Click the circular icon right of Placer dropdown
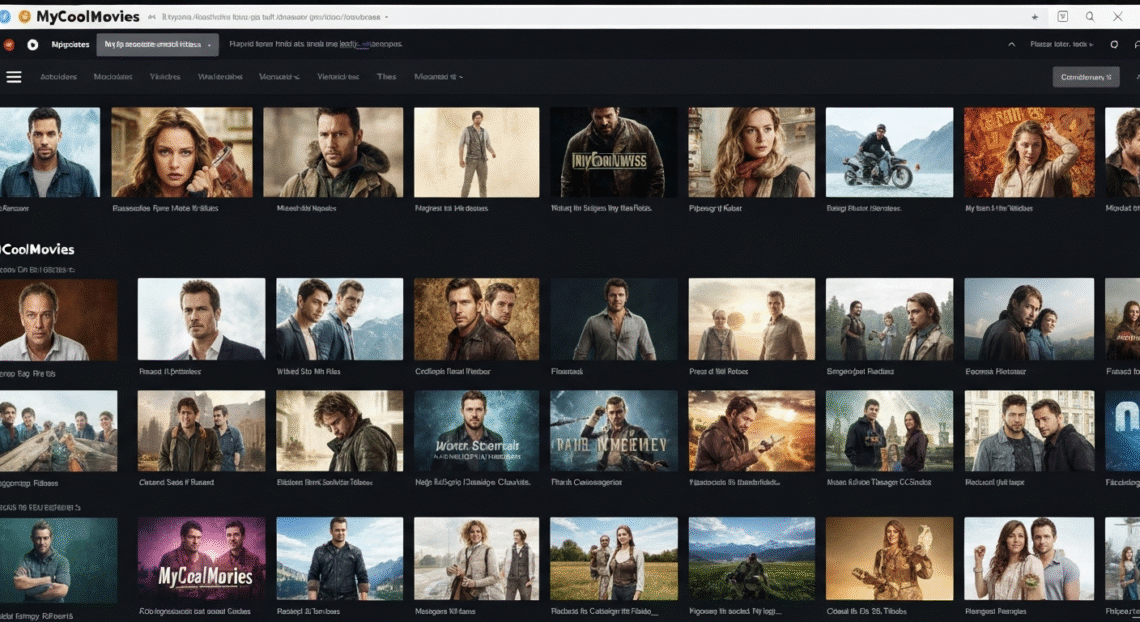 click(x=1115, y=45)
